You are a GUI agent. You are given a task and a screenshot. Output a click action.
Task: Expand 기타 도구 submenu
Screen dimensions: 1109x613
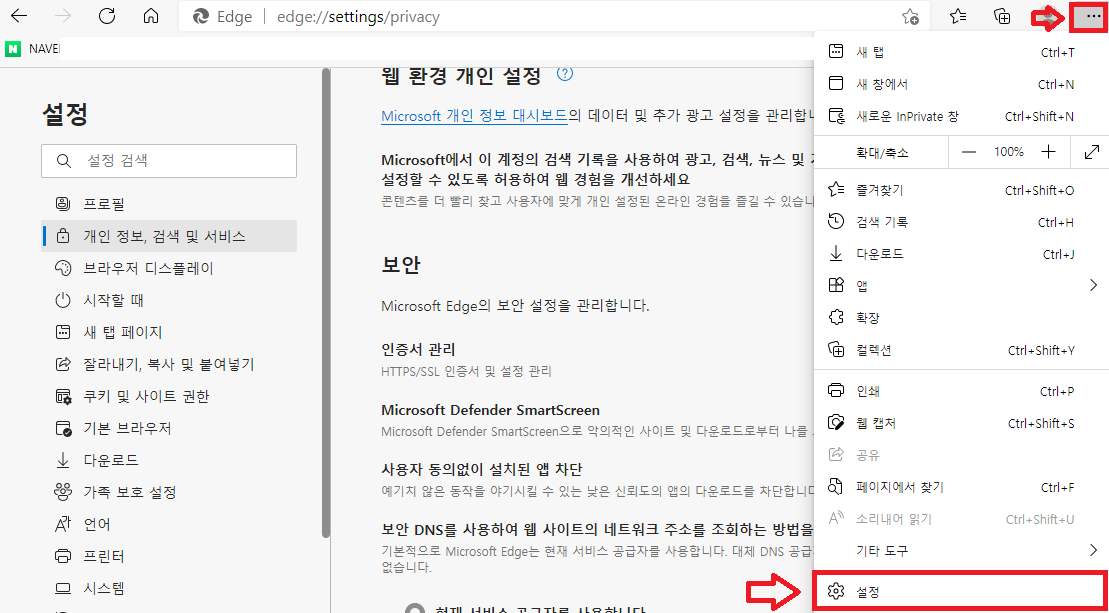961,550
